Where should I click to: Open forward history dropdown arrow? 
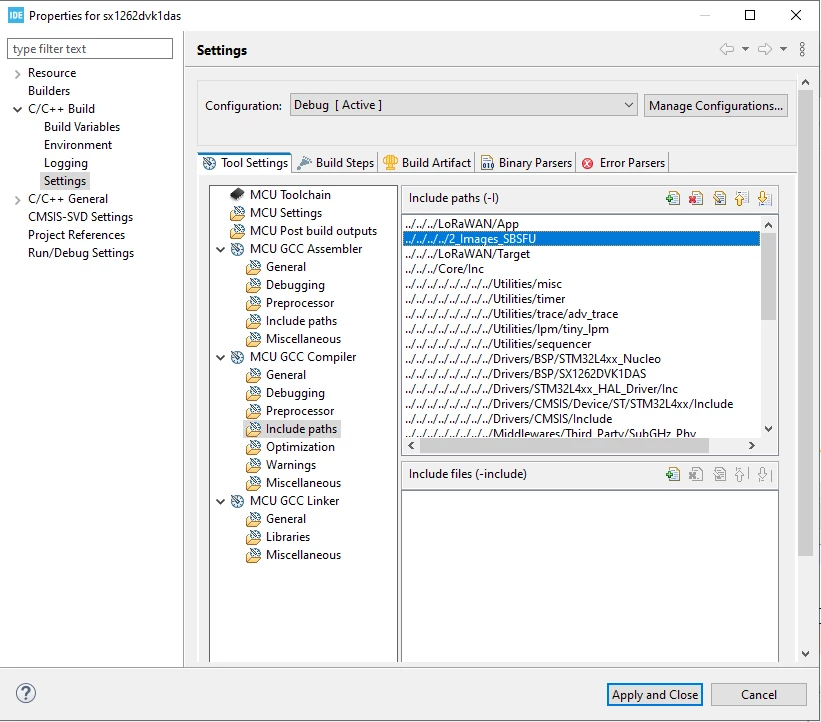pos(783,49)
